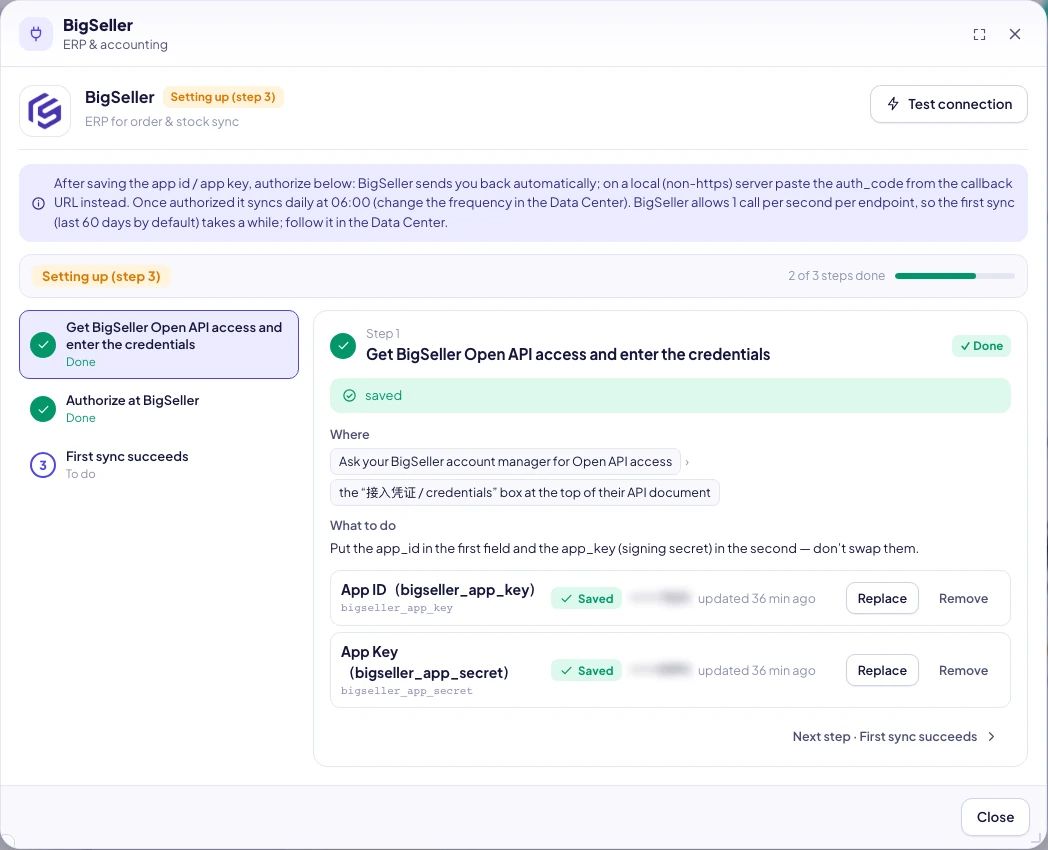Viewport: 1048px width, 850px height.
Task: Click the green check icon beside Authorize at BigSeller
Action: pos(43,409)
